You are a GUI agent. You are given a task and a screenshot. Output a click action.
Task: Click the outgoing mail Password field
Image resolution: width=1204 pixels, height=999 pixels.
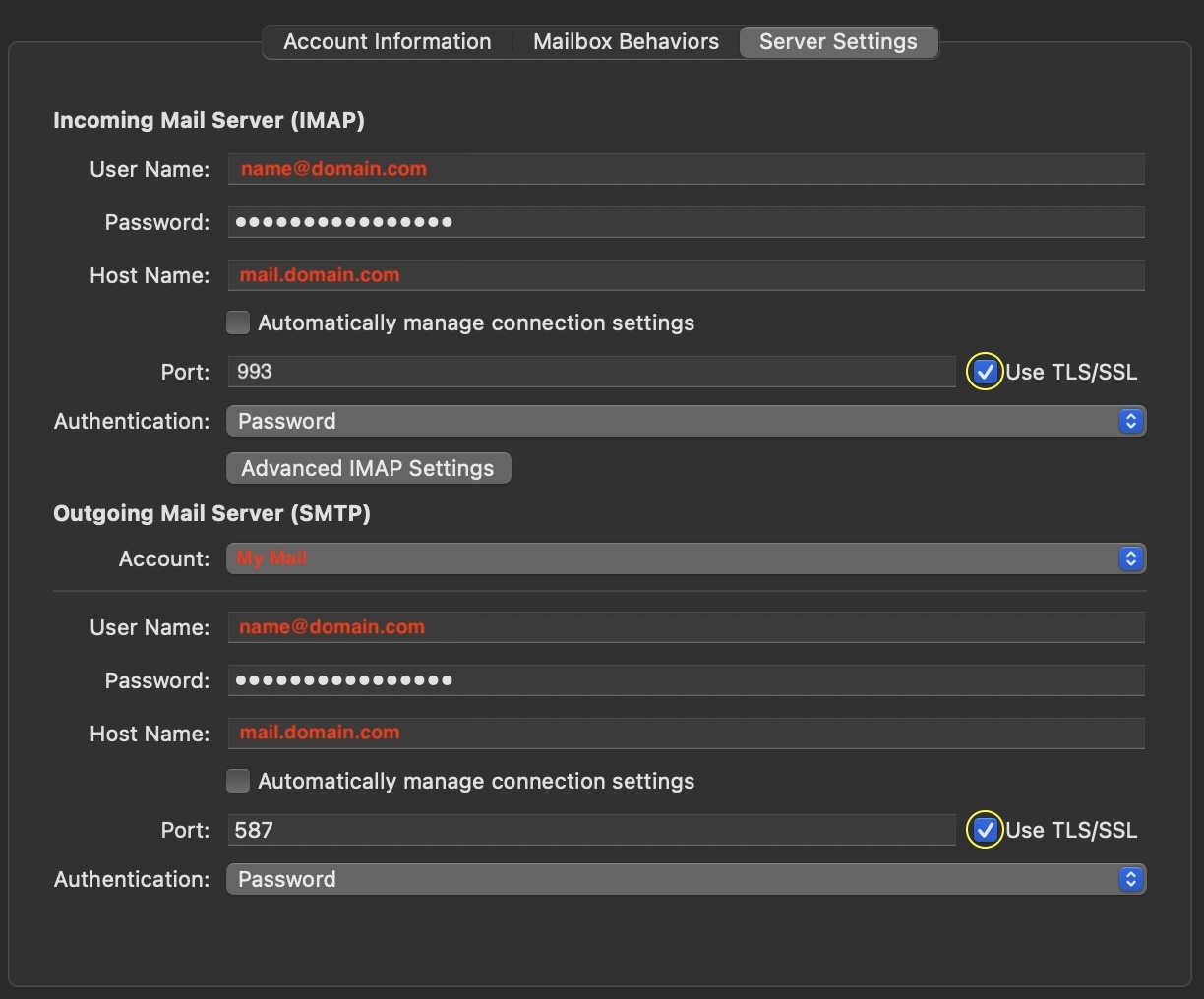[686, 680]
